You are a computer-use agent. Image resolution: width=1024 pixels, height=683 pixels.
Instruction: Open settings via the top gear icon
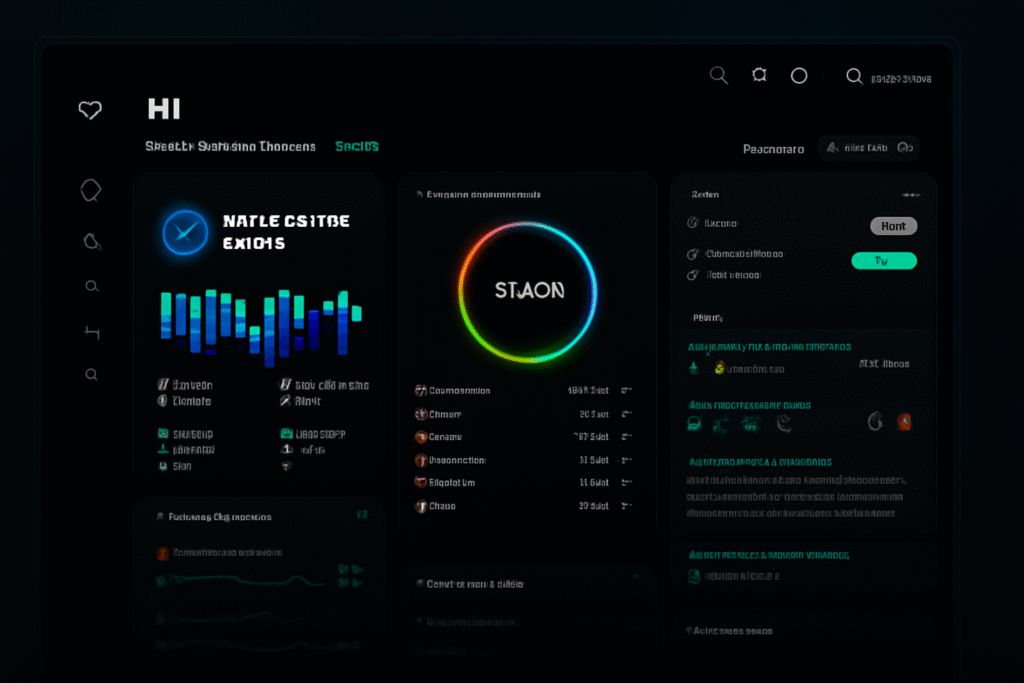click(x=759, y=76)
